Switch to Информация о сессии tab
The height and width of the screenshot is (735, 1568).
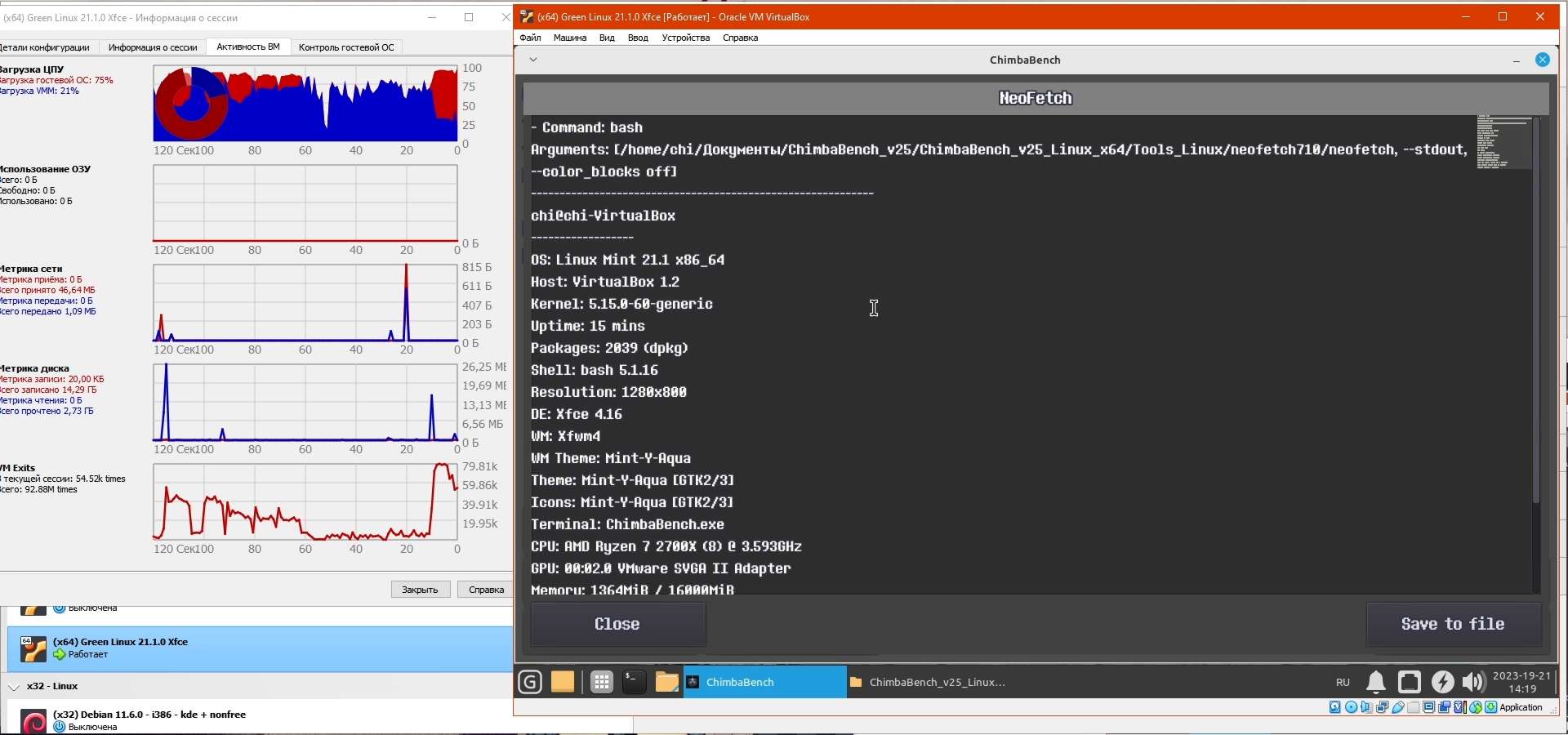[153, 47]
